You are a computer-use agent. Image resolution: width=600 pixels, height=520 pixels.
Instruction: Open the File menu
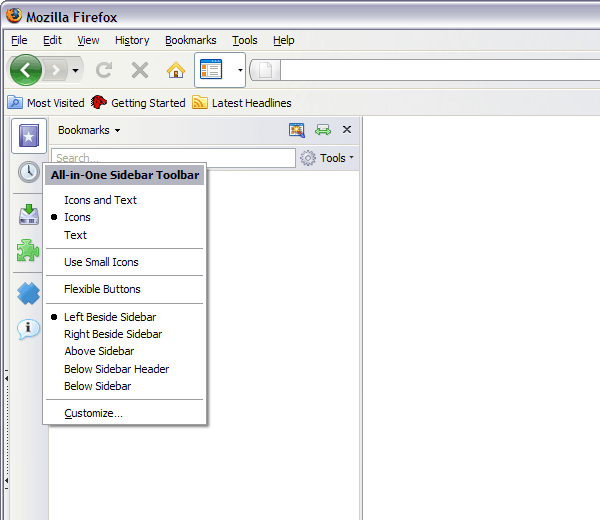[x=19, y=40]
